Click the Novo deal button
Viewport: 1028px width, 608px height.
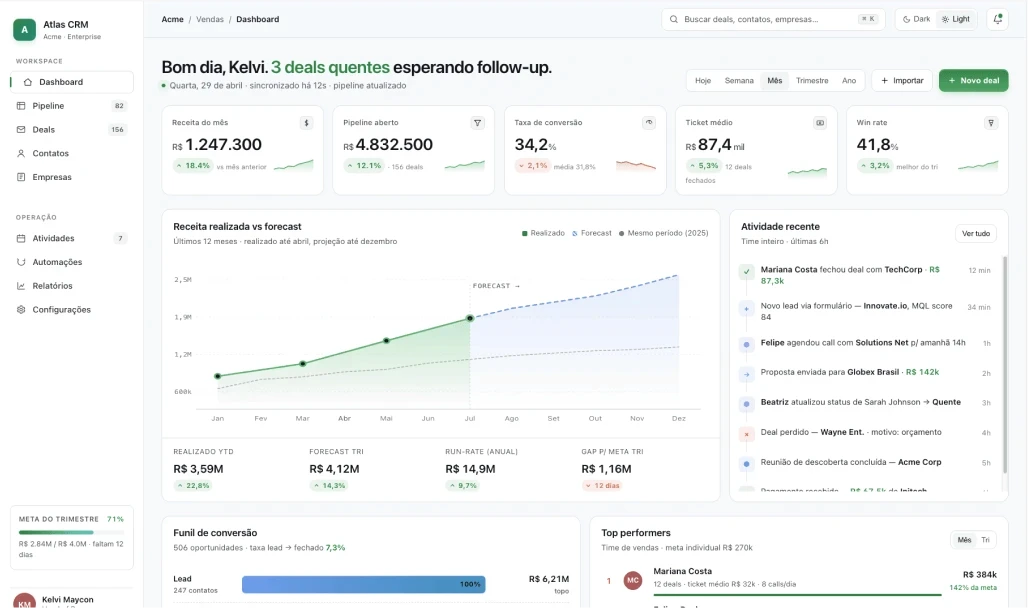point(974,81)
